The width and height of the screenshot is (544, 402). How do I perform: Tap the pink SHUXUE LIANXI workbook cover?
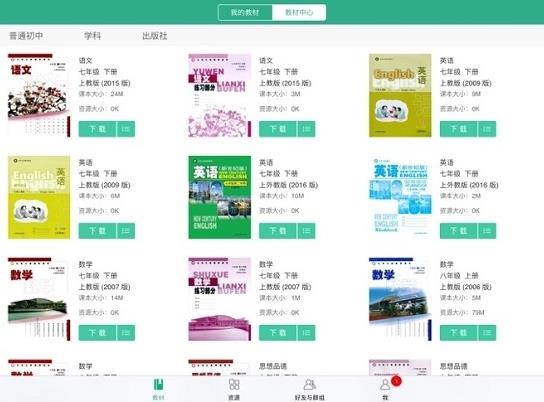(x=220, y=299)
